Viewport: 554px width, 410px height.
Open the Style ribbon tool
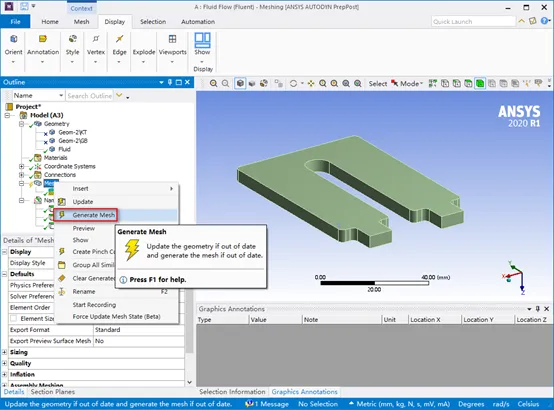(72, 49)
